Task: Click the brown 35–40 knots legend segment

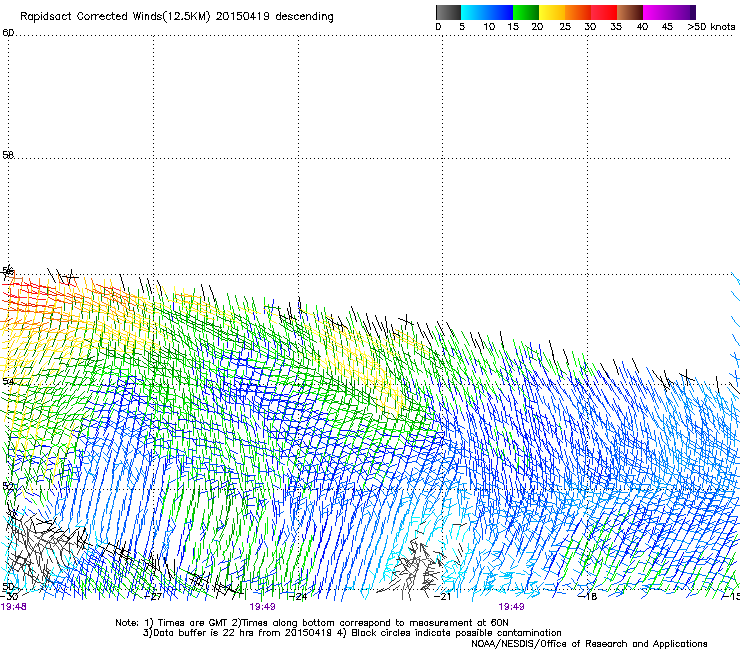Action: pos(630,12)
